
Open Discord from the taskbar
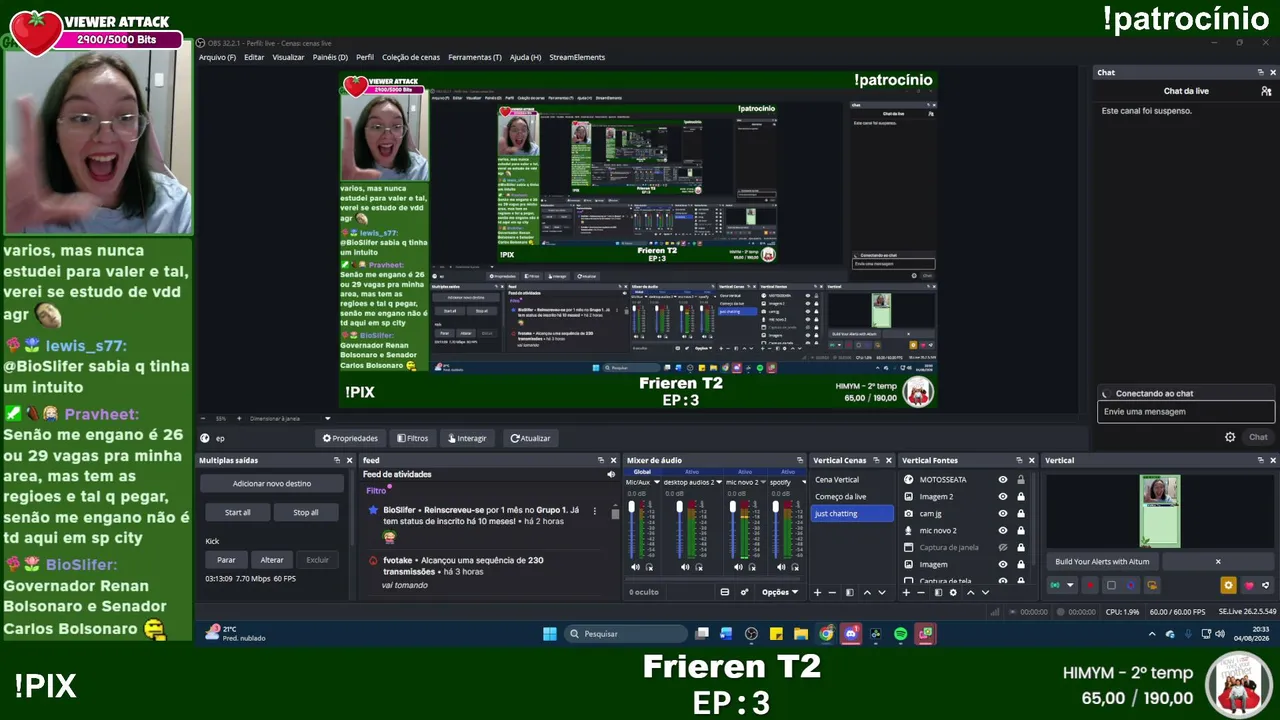(851, 634)
